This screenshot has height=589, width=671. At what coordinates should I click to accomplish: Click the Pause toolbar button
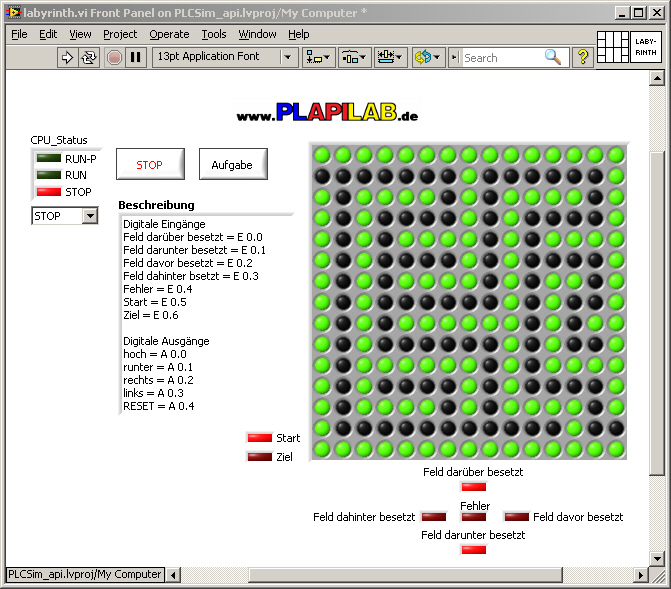tap(136, 57)
